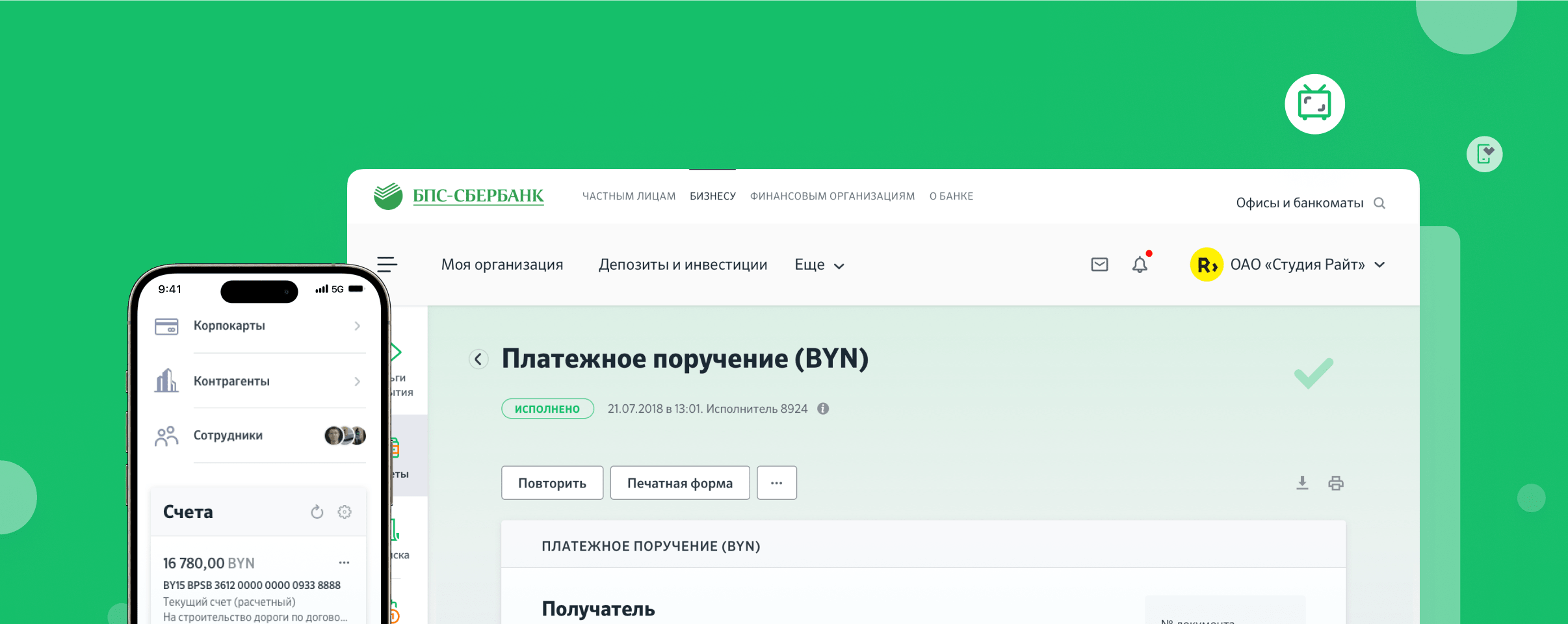Screen dimensions: 1568x624
Task: Click the download document icon
Action: 1302,483
